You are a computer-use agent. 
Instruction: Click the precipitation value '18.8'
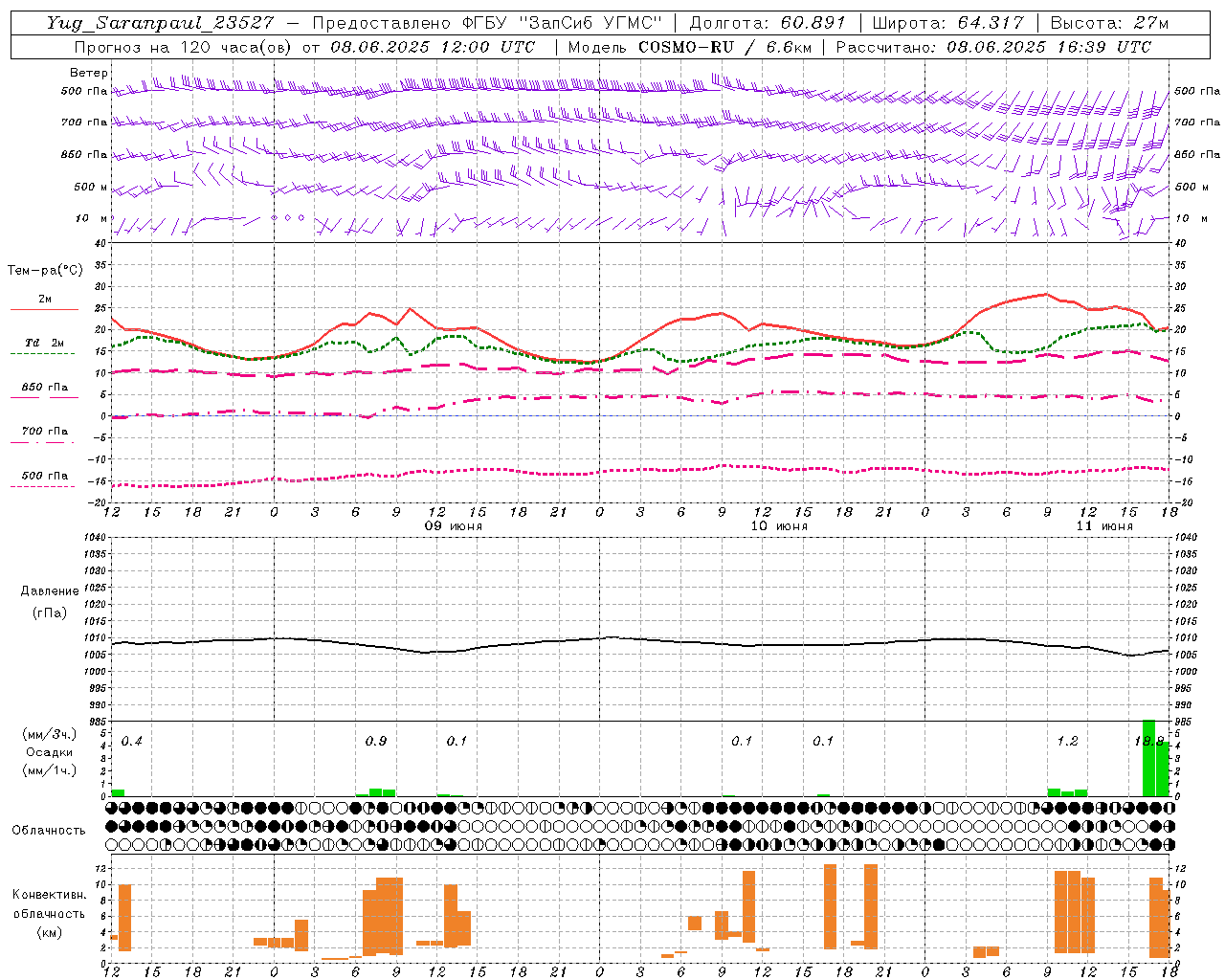[x=1148, y=742]
